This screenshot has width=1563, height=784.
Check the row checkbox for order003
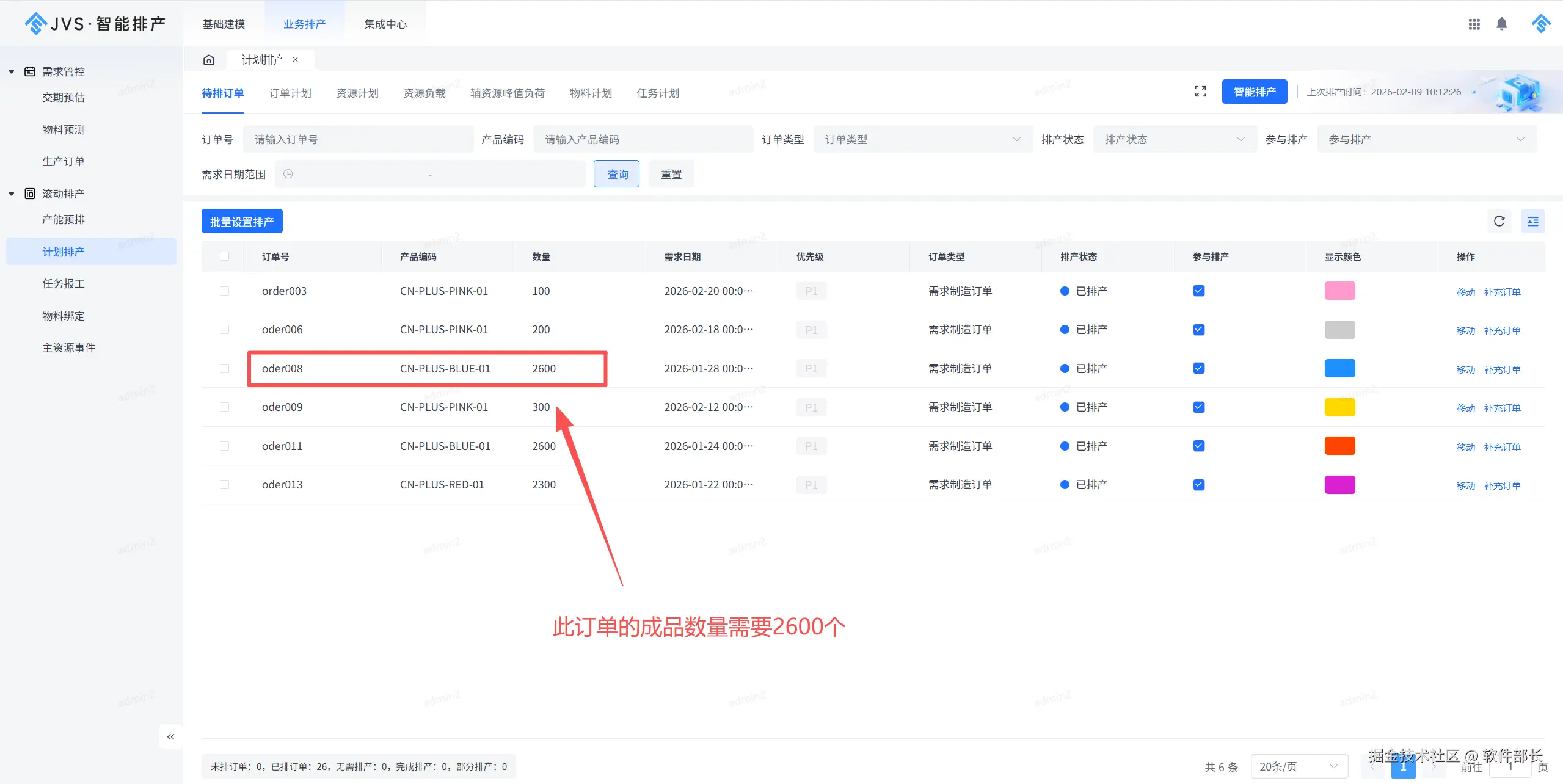pyautogui.click(x=224, y=291)
